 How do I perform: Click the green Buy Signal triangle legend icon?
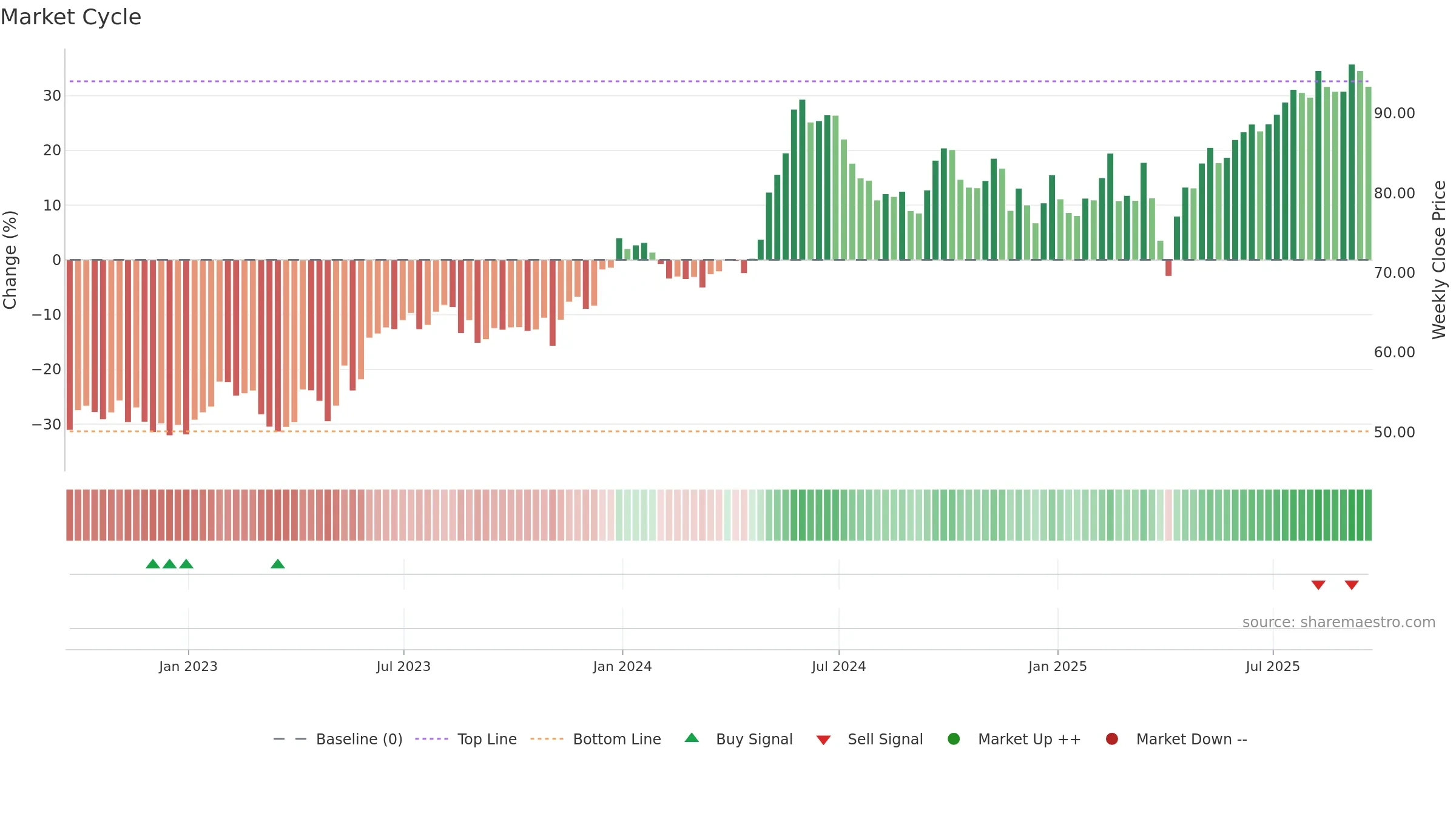pyautogui.click(x=692, y=738)
